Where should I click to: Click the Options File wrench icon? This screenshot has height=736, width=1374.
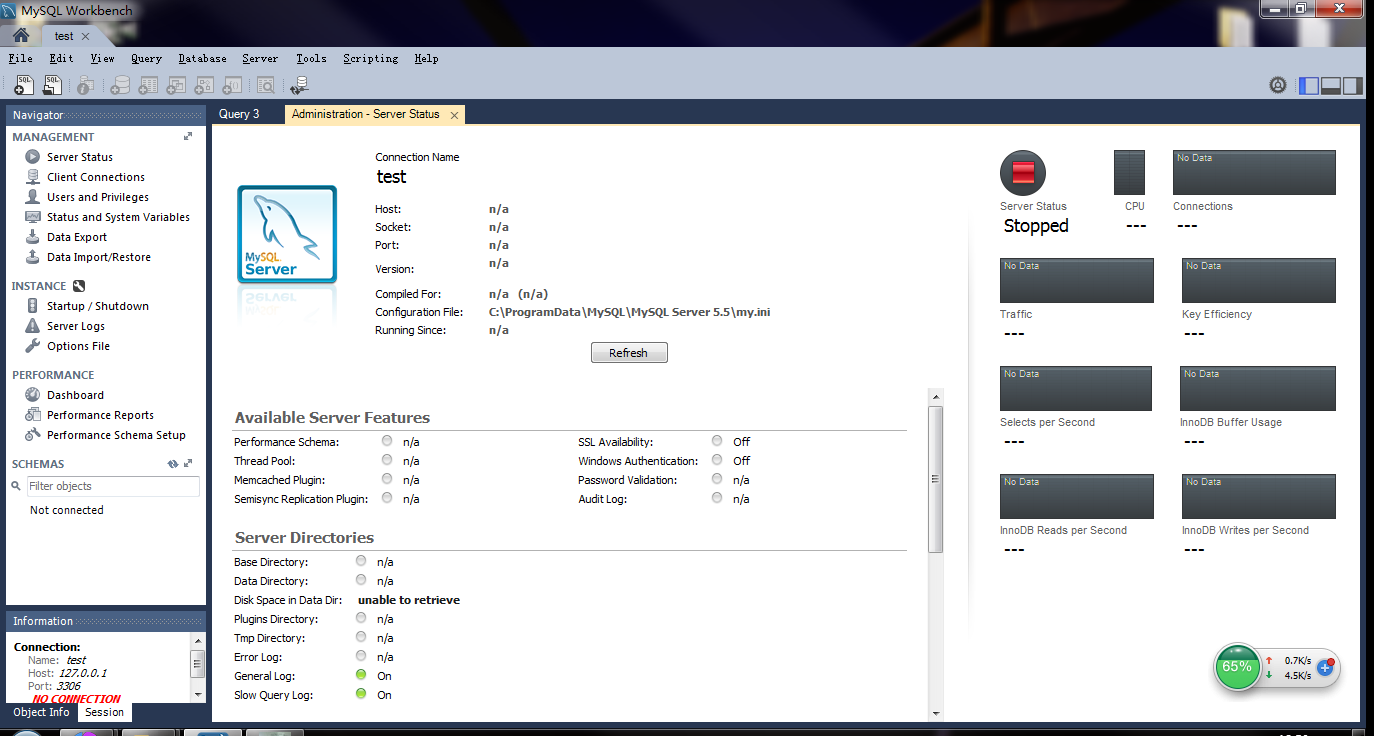[33, 346]
